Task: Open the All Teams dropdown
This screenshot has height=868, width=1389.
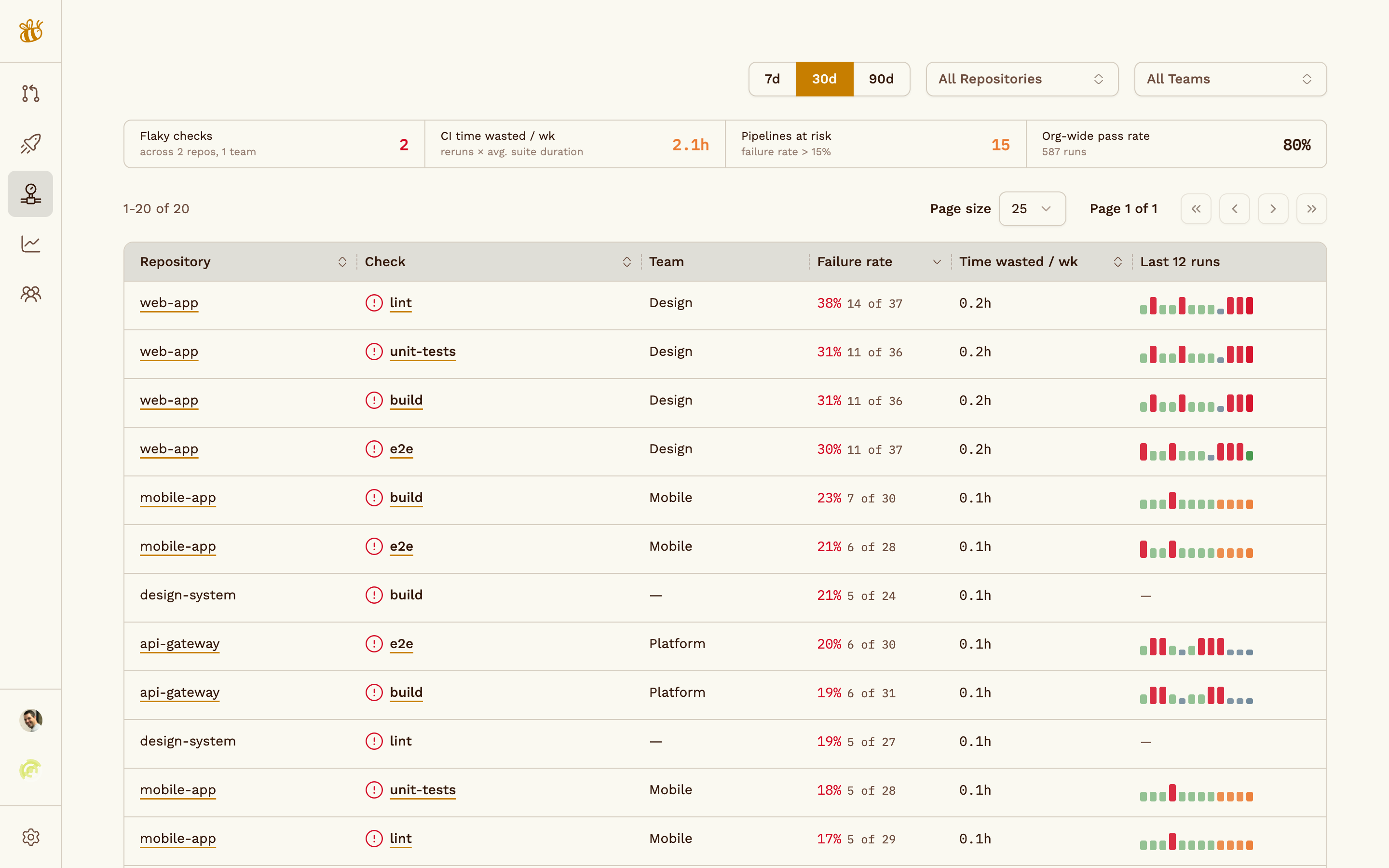Action: pos(1230,79)
